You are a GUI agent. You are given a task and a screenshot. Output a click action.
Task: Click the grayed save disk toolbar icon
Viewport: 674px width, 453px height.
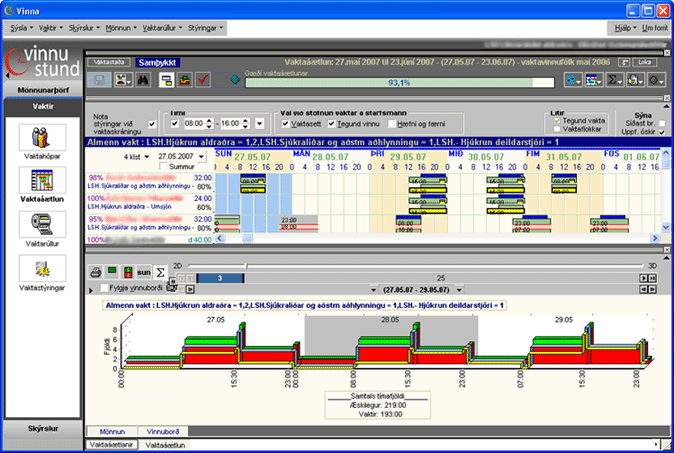[99, 80]
